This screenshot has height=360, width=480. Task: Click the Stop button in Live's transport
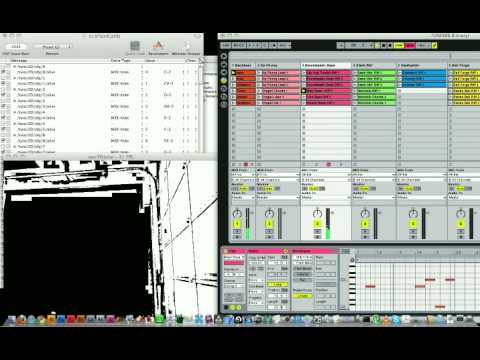click(384, 45)
